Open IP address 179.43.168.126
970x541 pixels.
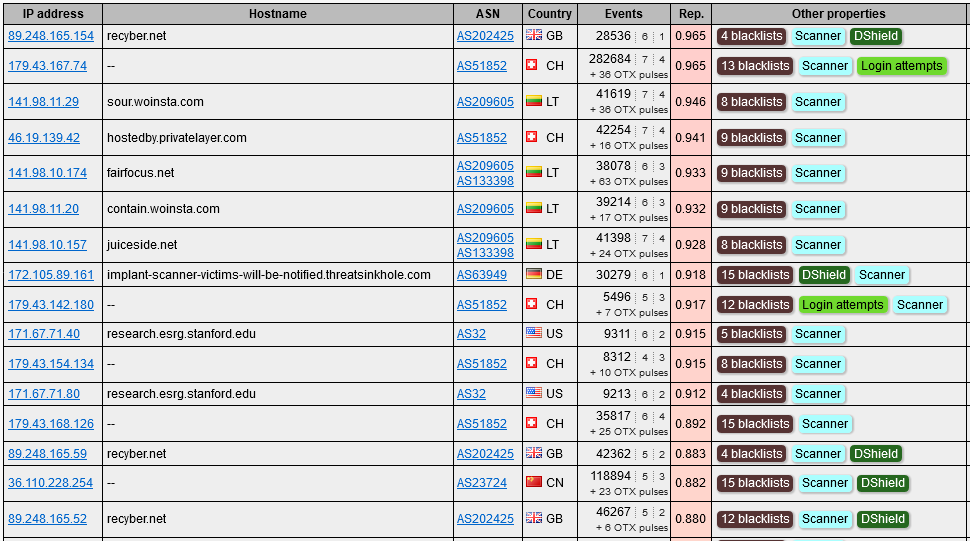tap(51, 424)
